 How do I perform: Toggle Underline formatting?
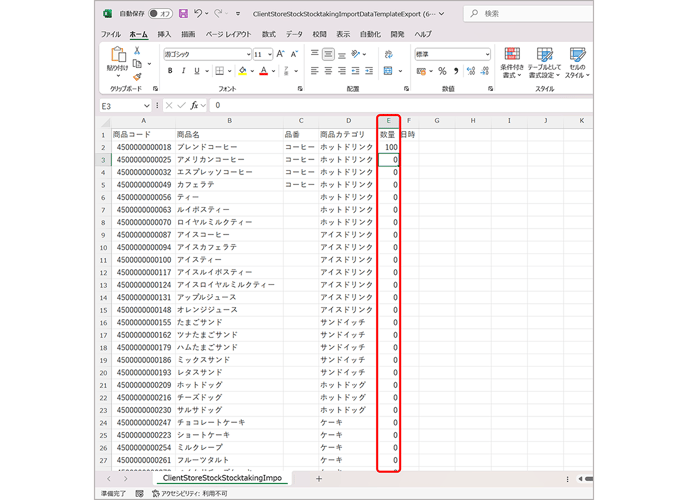click(x=197, y=71)
